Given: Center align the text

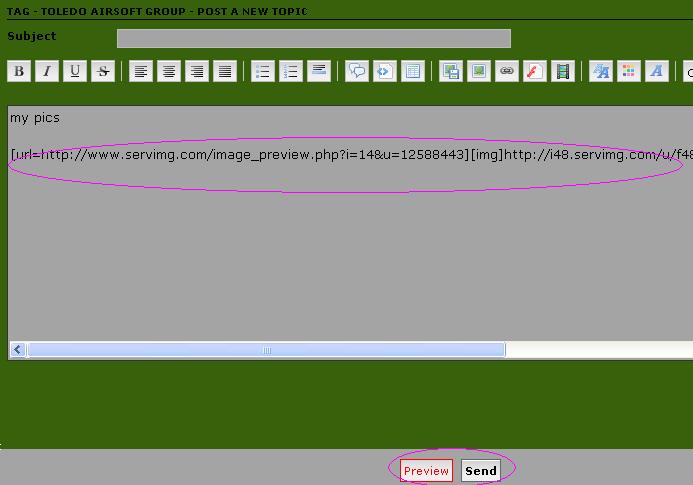Looking at the screenshot, I should click(x=169, y=71).
